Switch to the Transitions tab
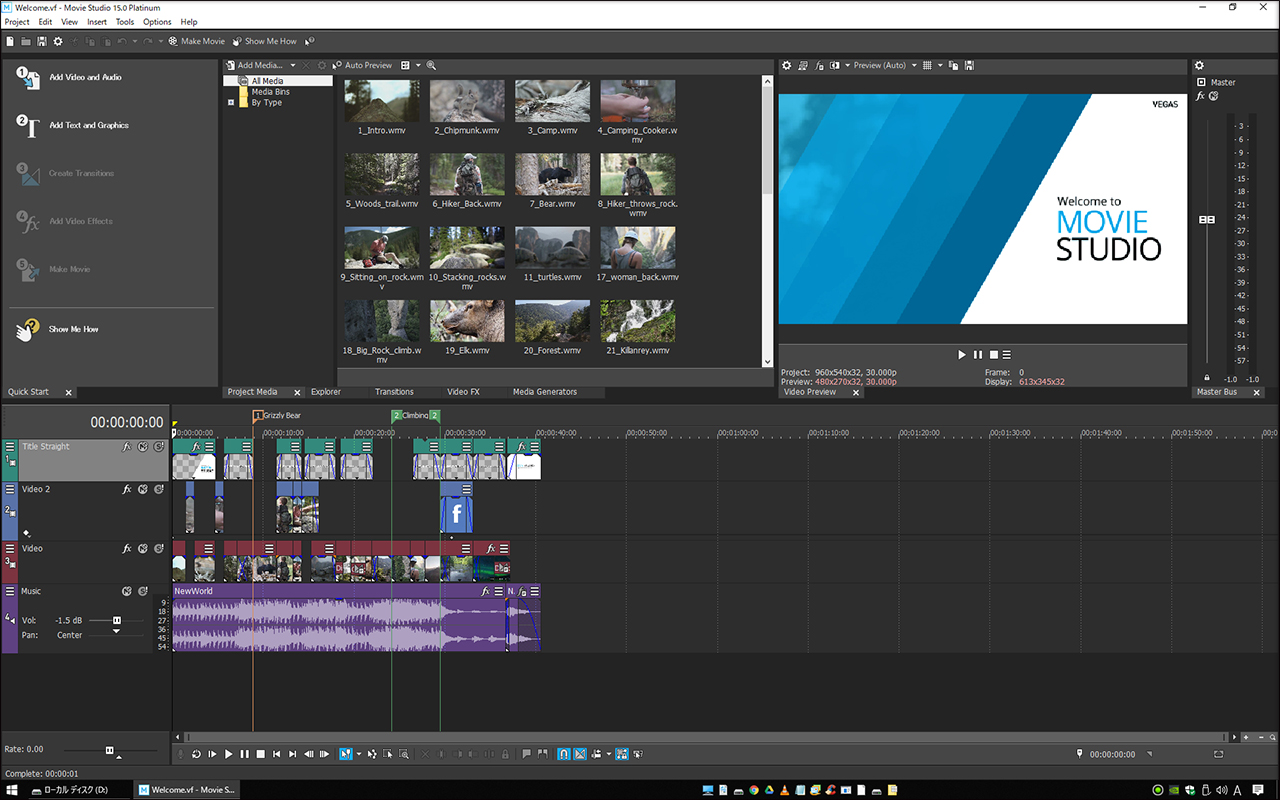The height and width of the screenshot is (800, 1280). (x=394, y=392)
